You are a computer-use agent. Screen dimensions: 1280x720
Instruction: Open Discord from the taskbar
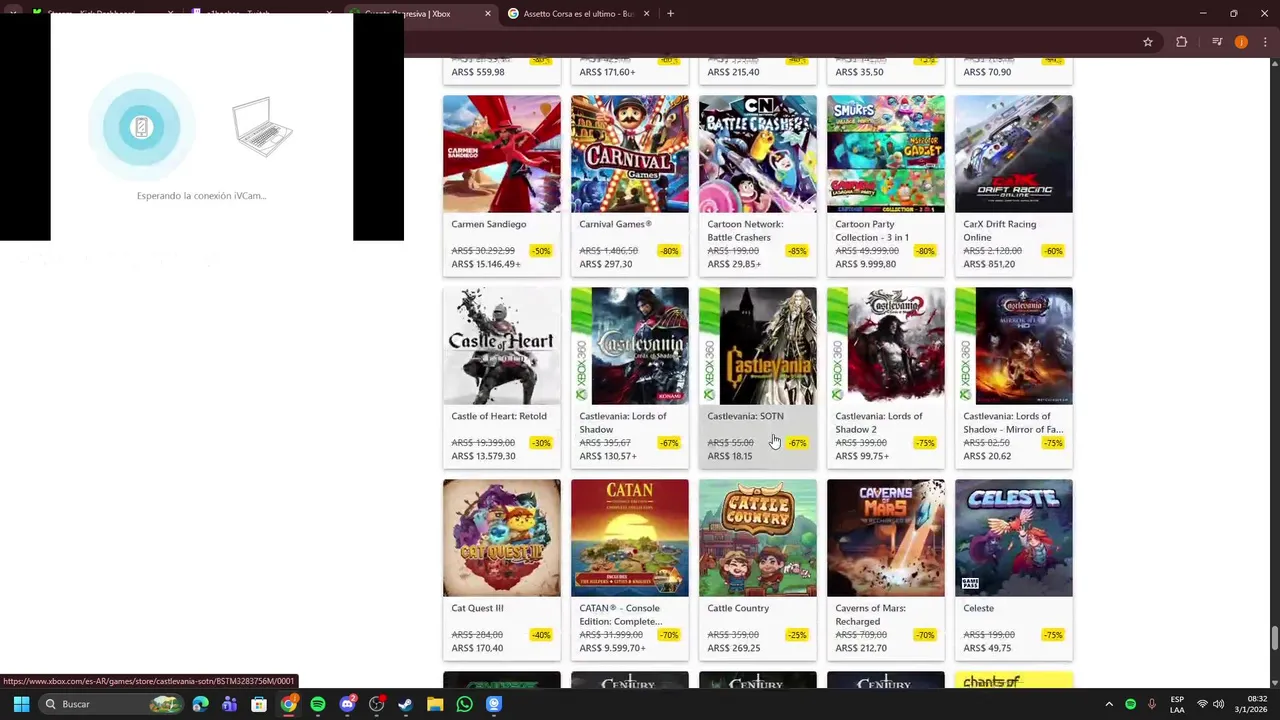(x=347, y=704)
